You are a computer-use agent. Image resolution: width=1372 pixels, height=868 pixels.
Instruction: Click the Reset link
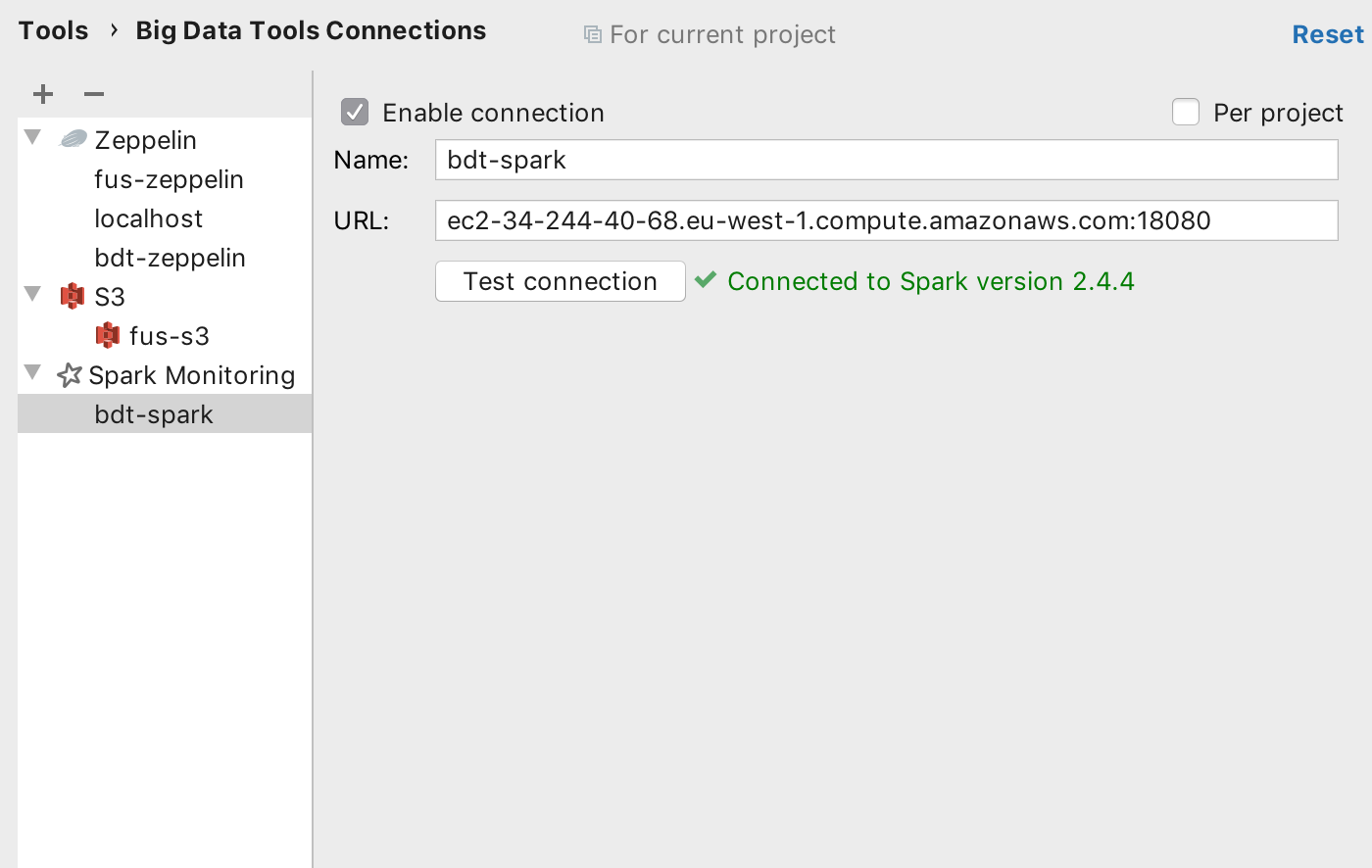click(x=1328, y=34)
